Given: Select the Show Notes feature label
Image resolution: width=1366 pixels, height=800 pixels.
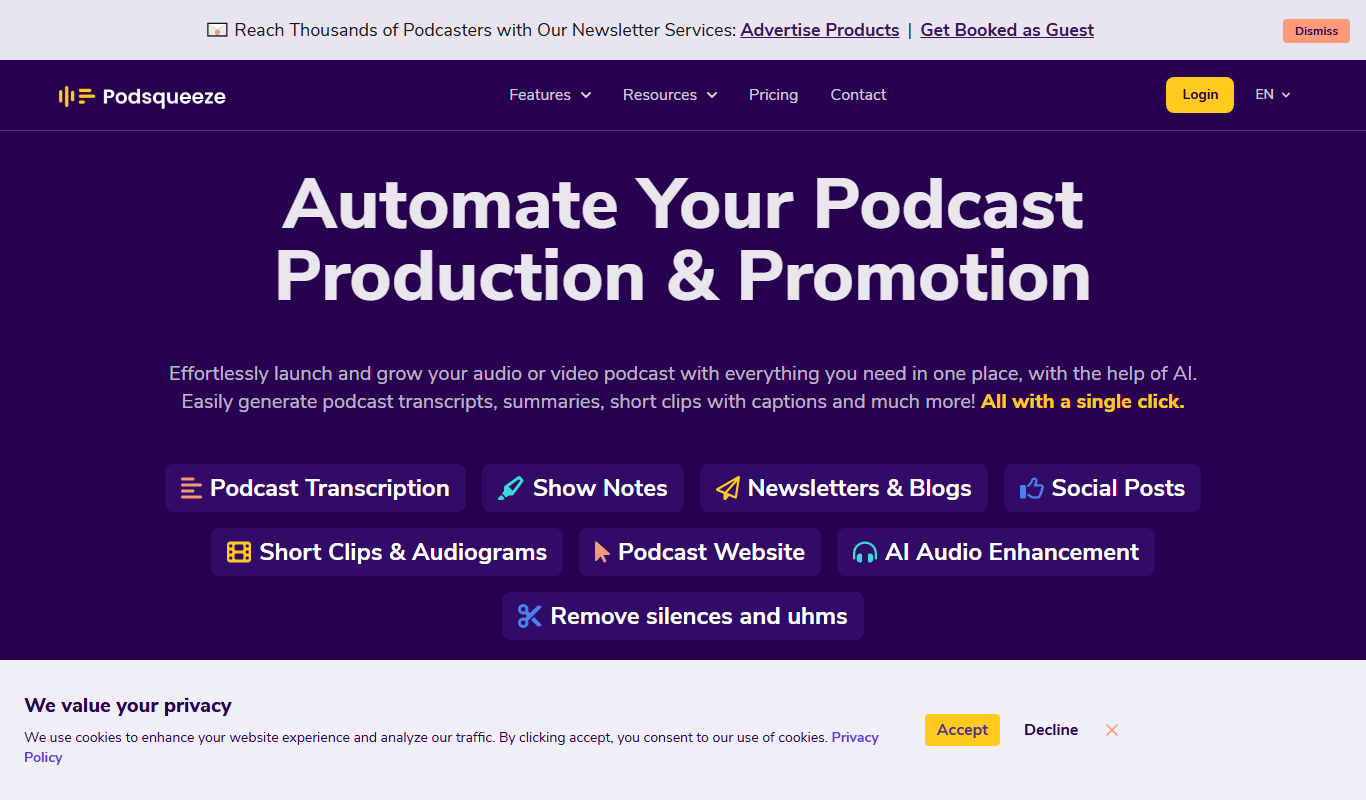Looking at the screenshot, I should coord(600,488).
